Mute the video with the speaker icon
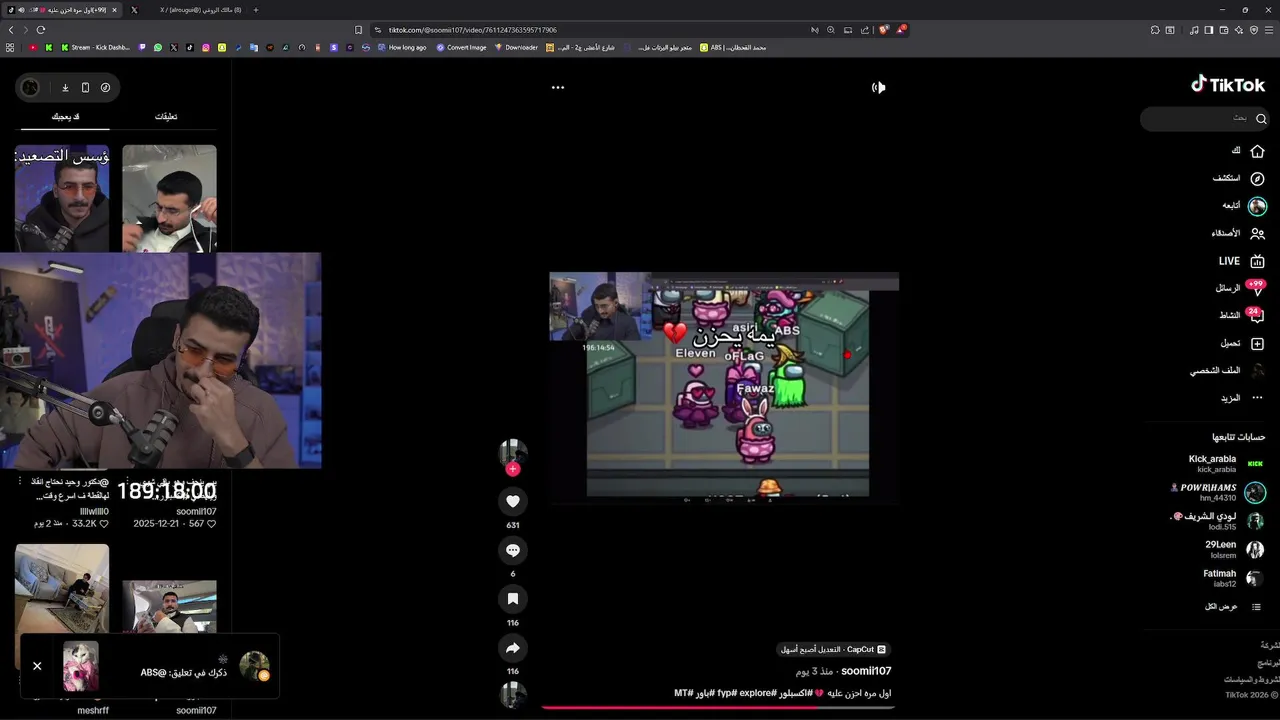1280x720 pixels. [878, 87]
